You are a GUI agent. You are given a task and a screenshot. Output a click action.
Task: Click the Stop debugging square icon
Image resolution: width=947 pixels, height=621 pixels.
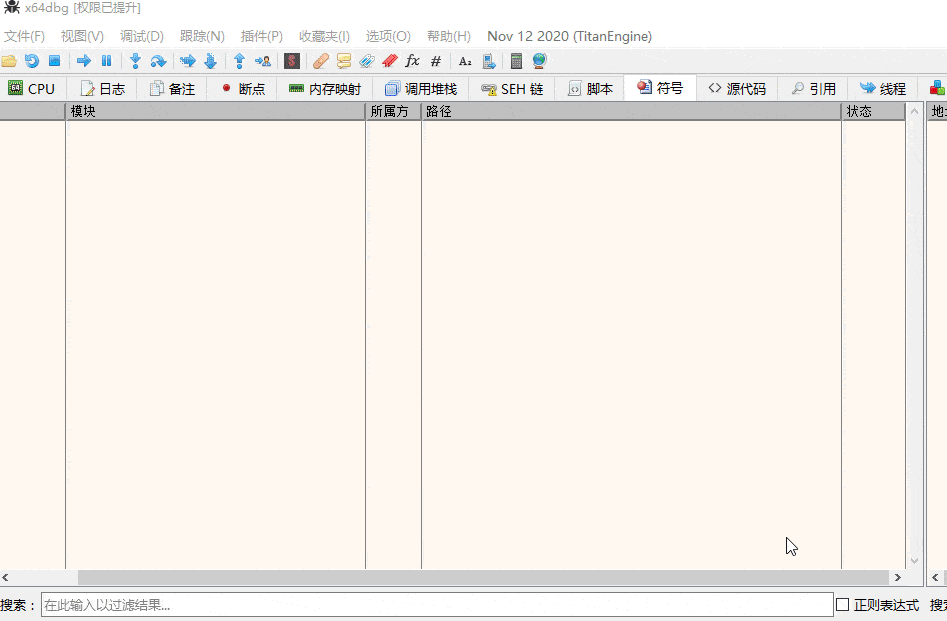coord(54,61)
